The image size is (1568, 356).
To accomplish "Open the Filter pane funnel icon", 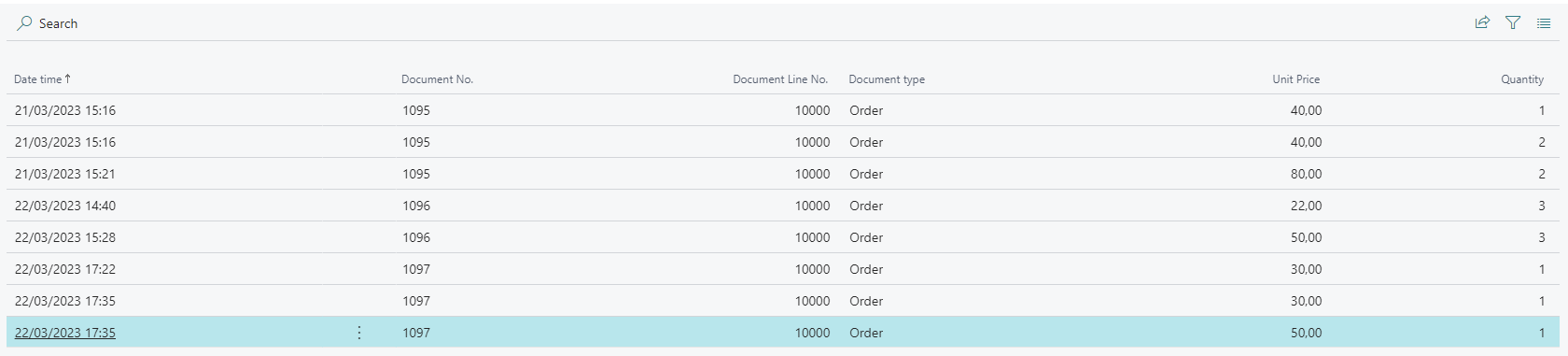I will [1513, 22].
